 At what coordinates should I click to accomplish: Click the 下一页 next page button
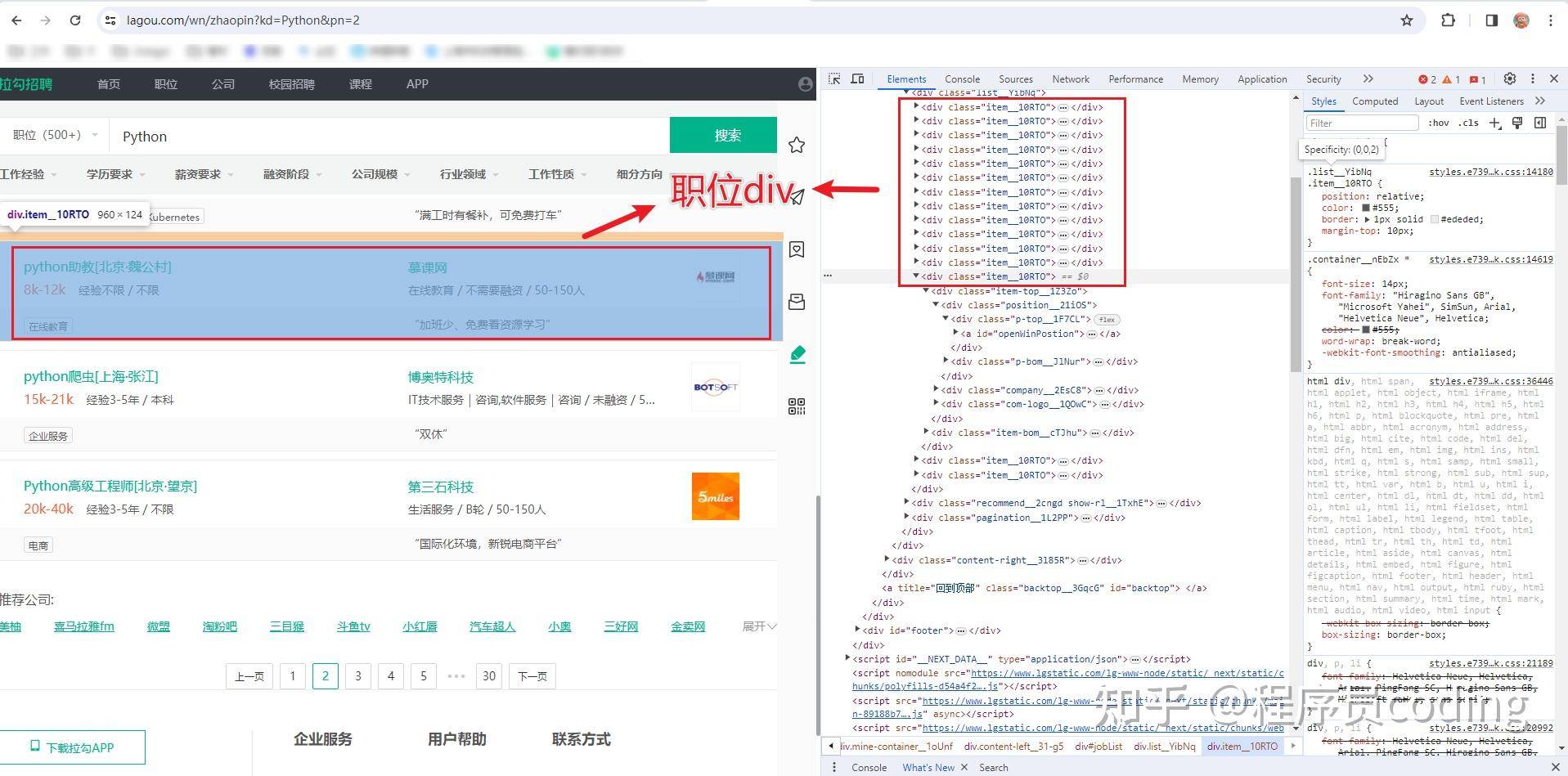coord(532,675)
